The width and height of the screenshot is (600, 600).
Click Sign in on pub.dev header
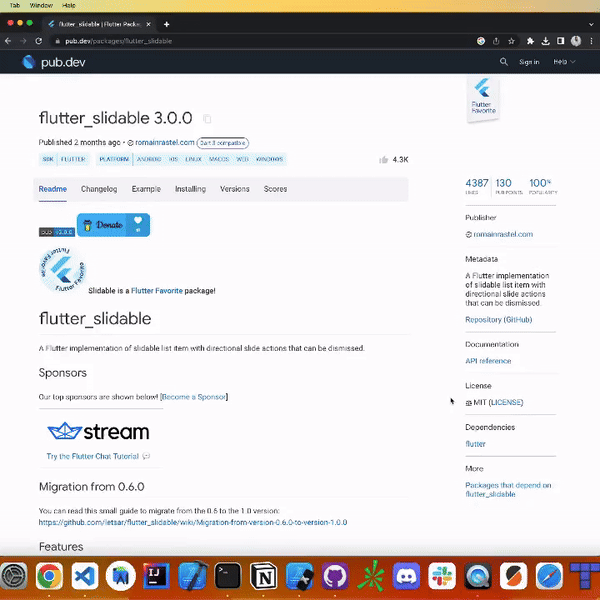click(x=529, y=62)
